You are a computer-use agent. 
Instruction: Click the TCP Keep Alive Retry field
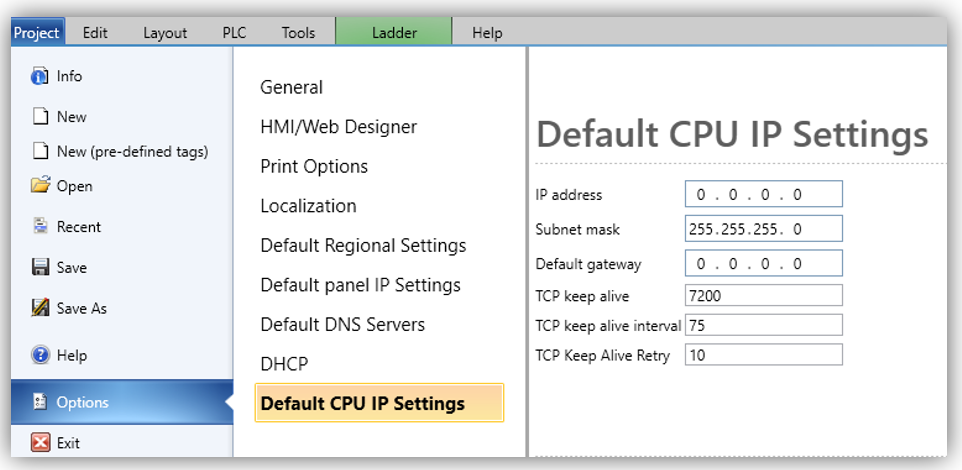[x=764, y=355]
